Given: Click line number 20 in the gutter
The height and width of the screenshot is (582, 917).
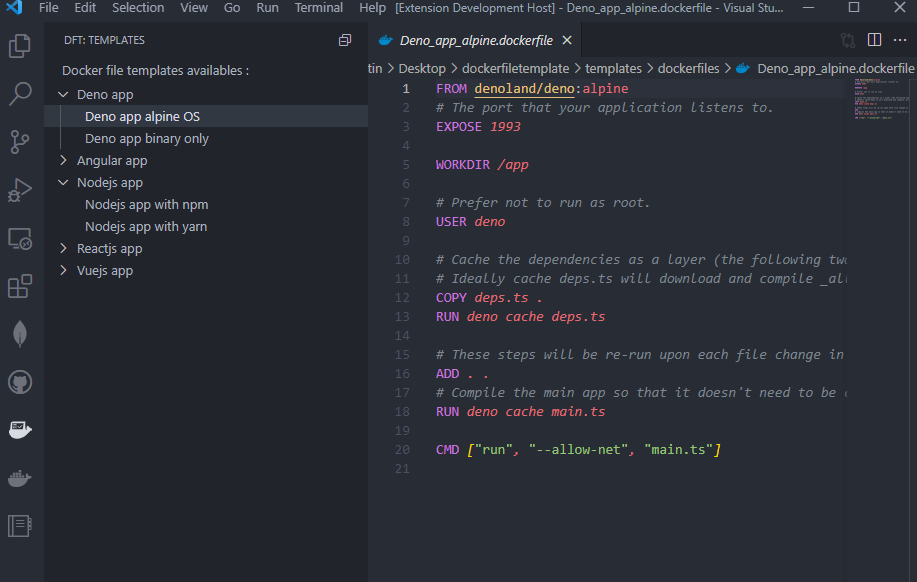Looking at the screenshot, I should [402, 449].
